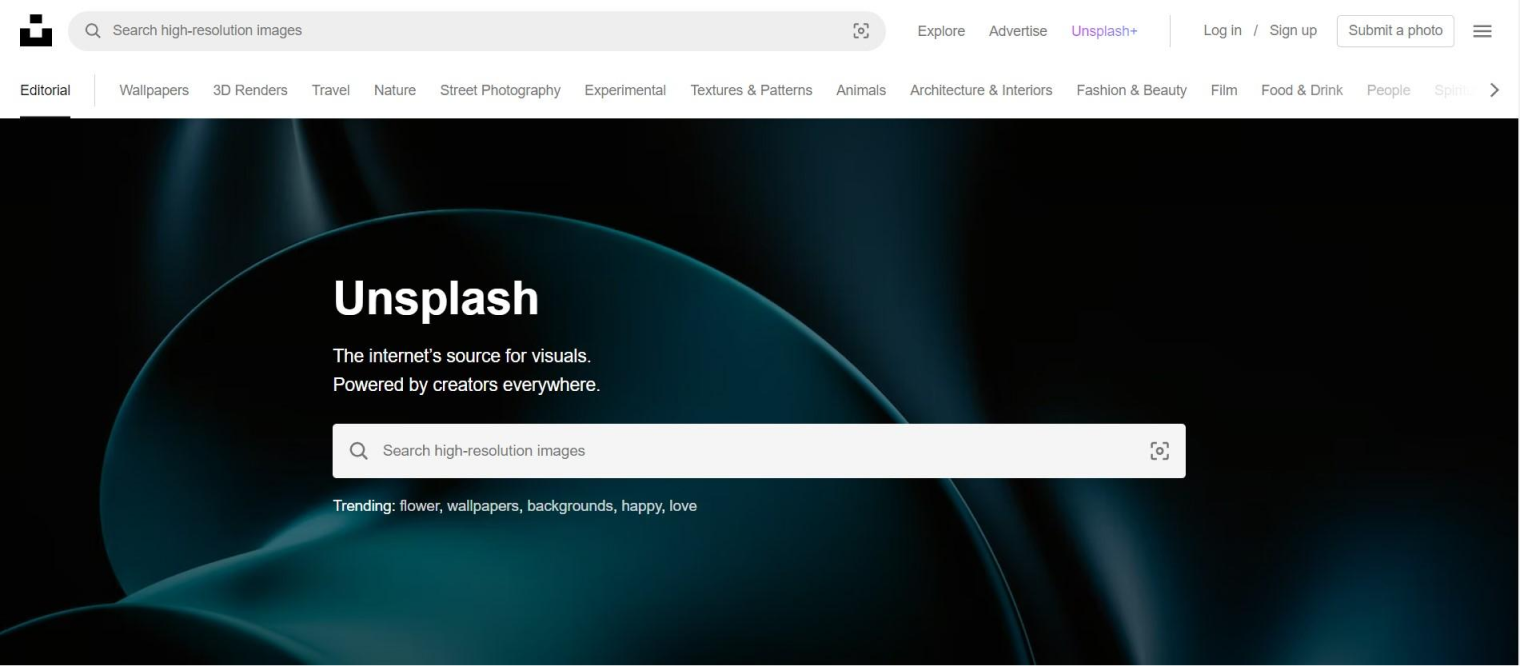1520x666 pixels.
Task: Select the Wallpapers category tab
Action: (x=154, y=90)
